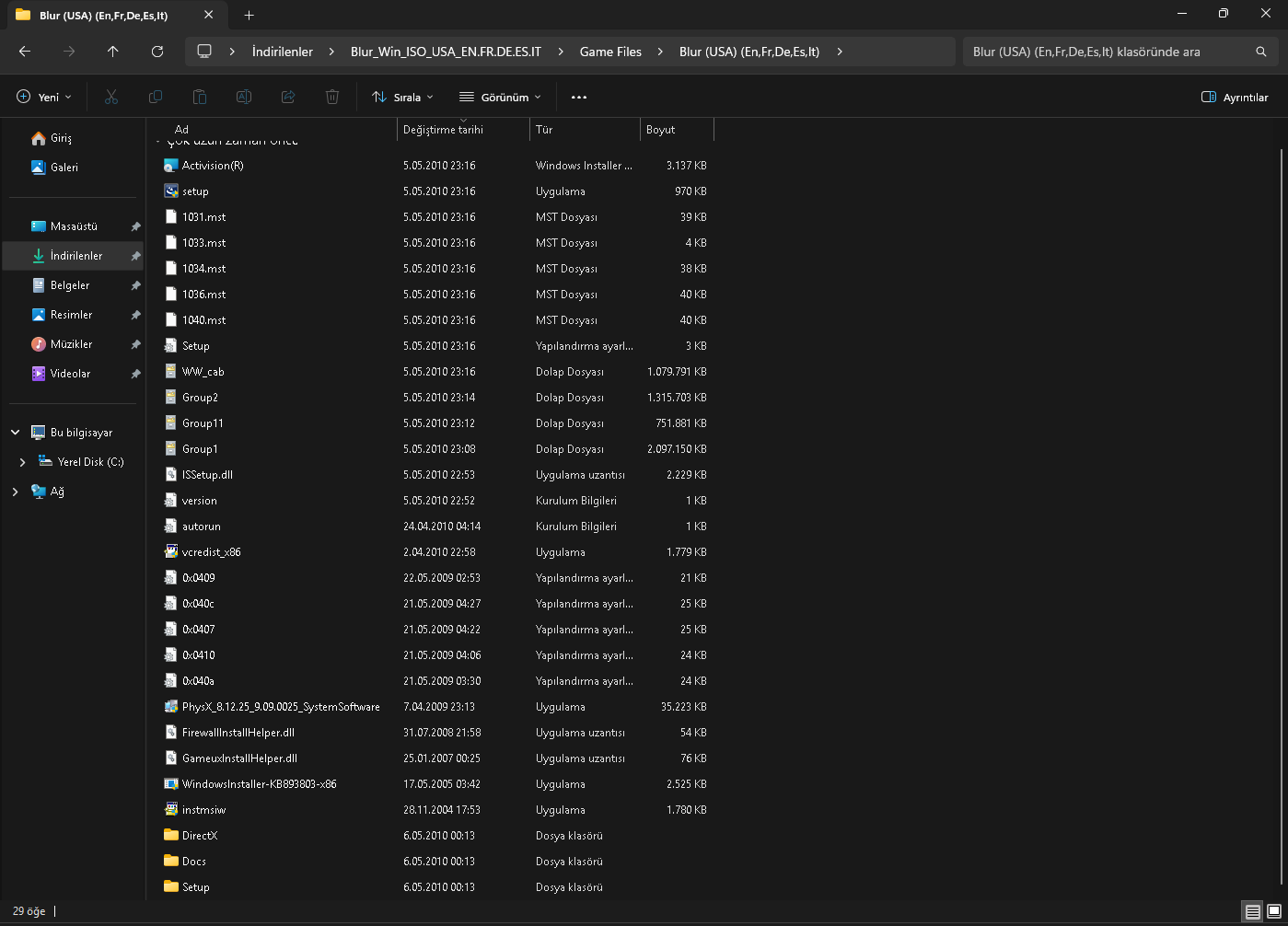This screenshot has width=1288, height=926.
Task: Switch to details list view icon
Action: click(x=1253, y=911)
